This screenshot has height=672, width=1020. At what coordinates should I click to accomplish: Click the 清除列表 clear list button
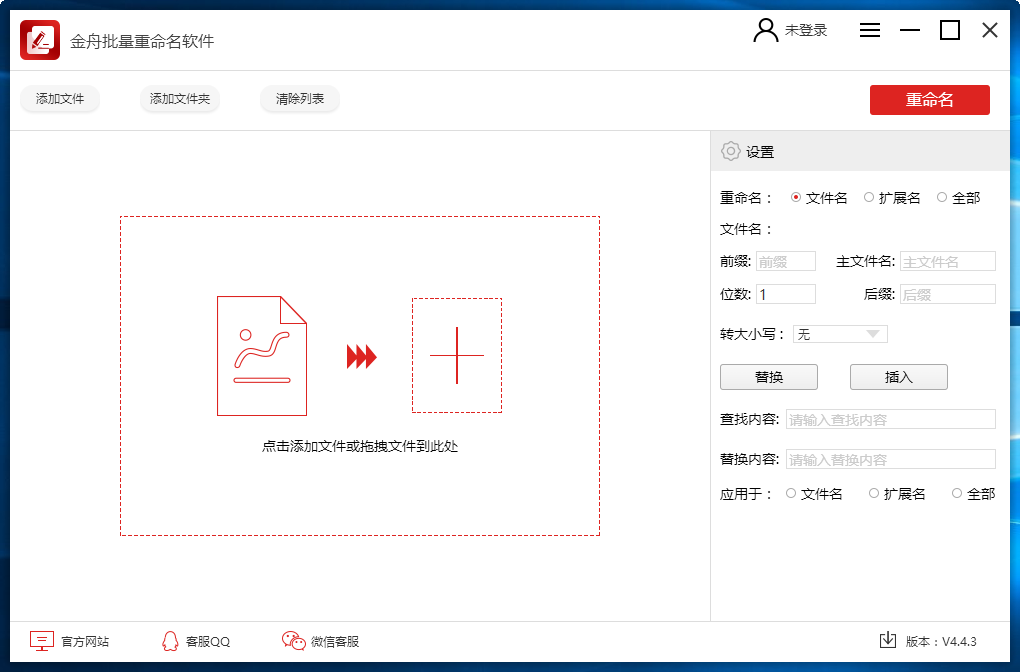point(299,99)
